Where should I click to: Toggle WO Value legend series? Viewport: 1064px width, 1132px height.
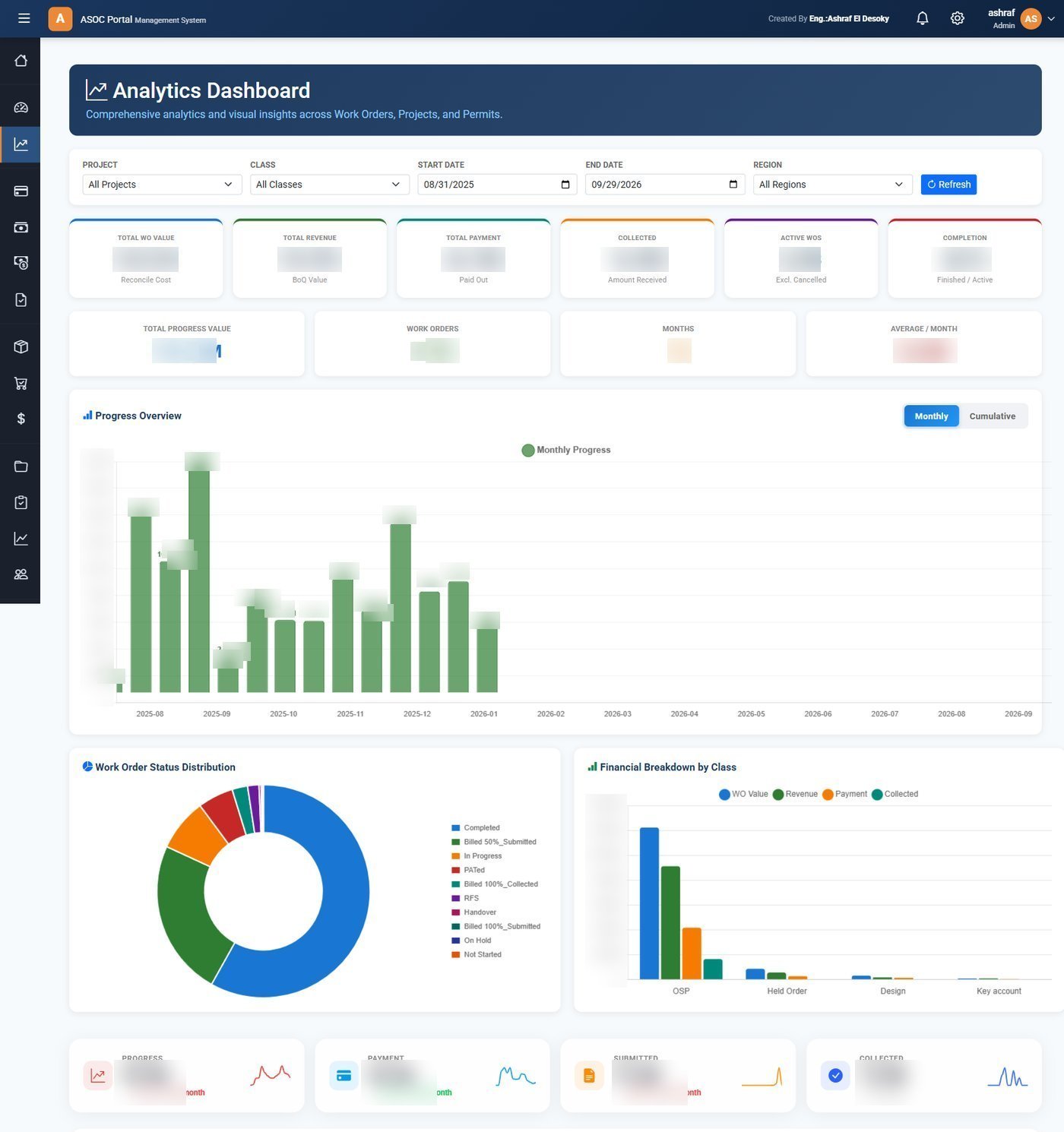point(743,794)
